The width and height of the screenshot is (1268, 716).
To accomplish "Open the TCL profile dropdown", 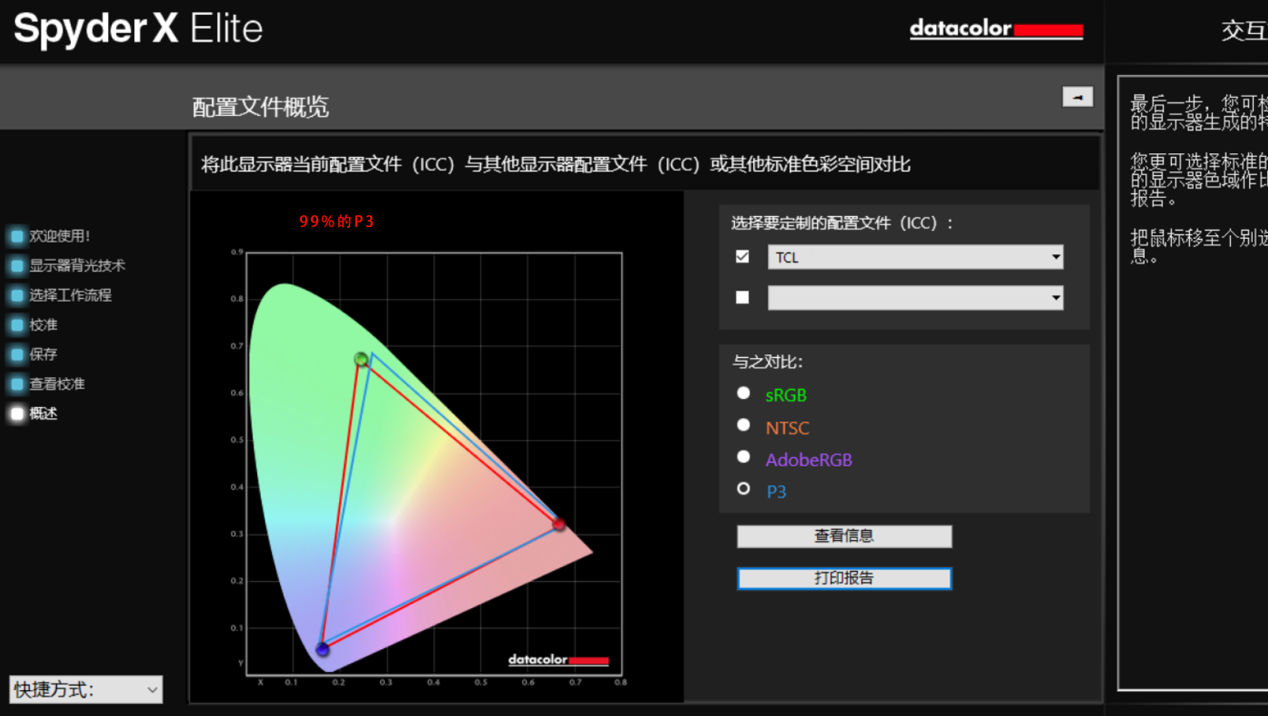I will (x=915, y=257).
